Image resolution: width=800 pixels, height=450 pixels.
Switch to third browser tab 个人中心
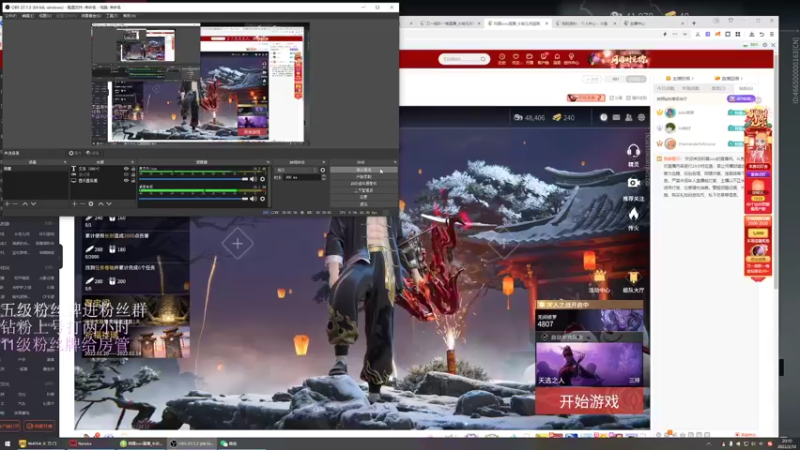pyautogui.click(x=584, y=23)
